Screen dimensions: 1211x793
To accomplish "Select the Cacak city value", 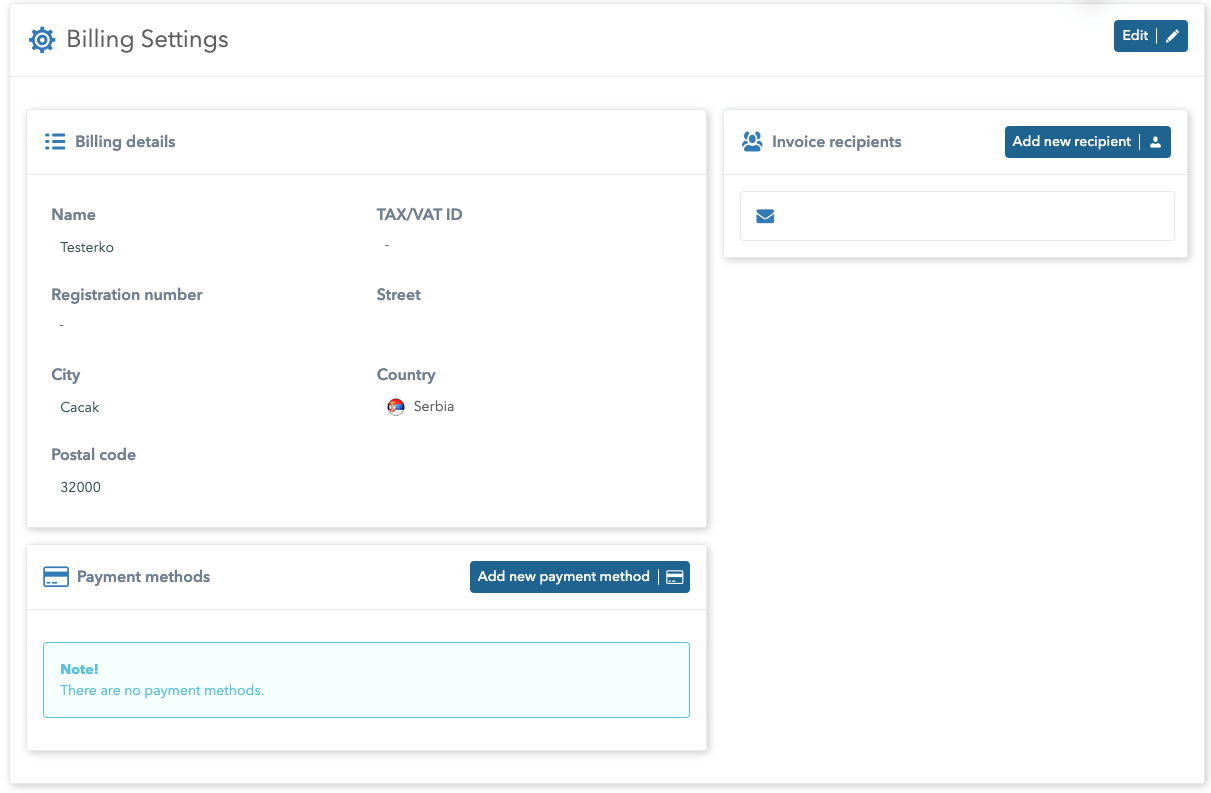I will pyautogui.click(x=80, y=407).
